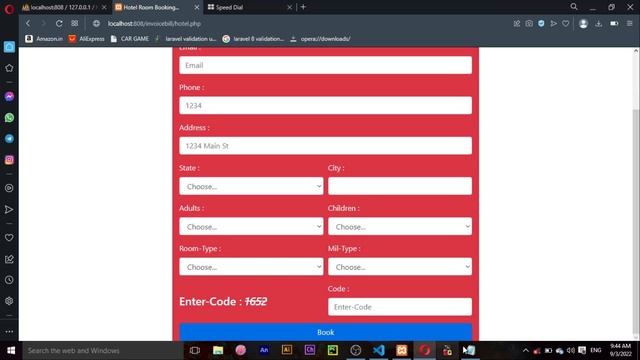Show hidden system tray icons chevron
Screen dimensions: 640x360
tap(526, 350)
